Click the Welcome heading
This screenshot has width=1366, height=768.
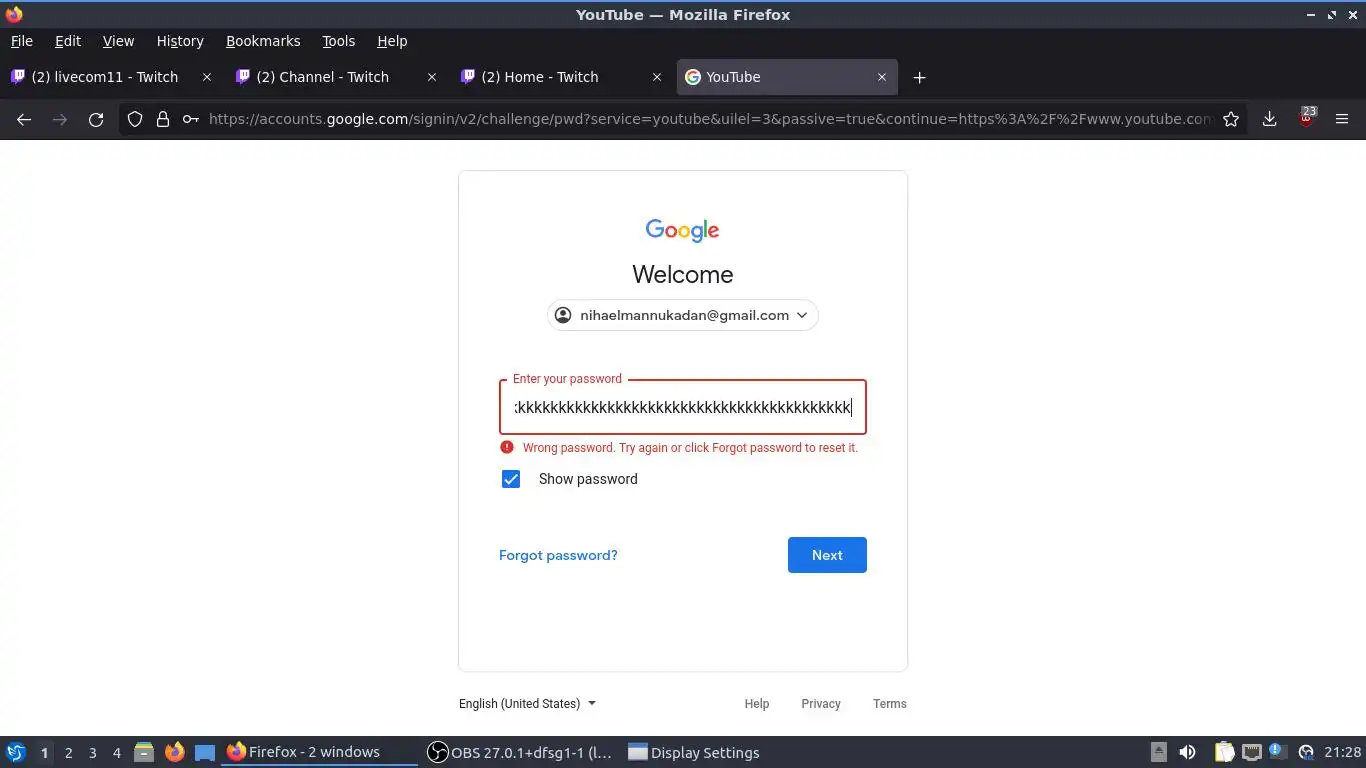click(x=683, y=274)
